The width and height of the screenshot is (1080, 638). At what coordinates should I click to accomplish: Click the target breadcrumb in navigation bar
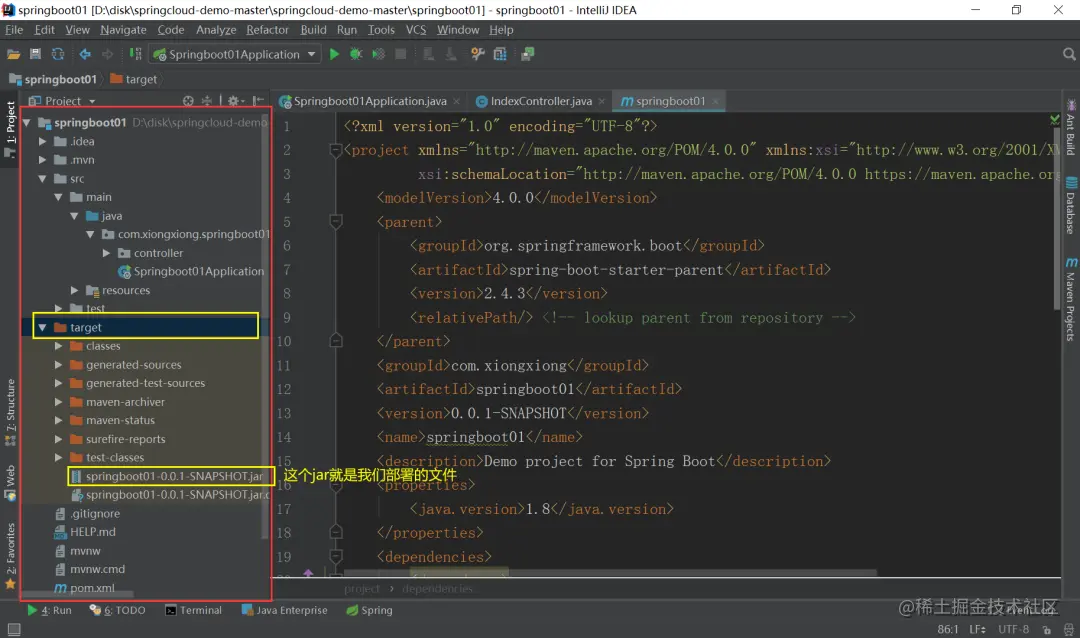coord(134,79)
